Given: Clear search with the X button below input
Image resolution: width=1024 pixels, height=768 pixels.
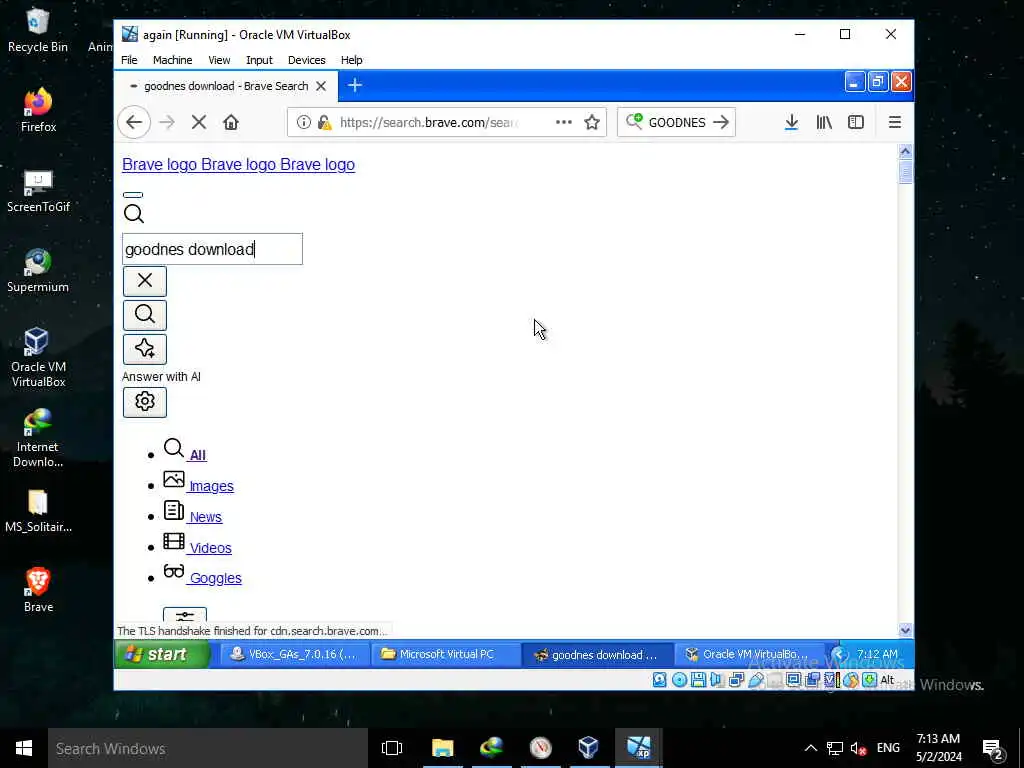Looking at the screenshot, I should coord(145,281).
